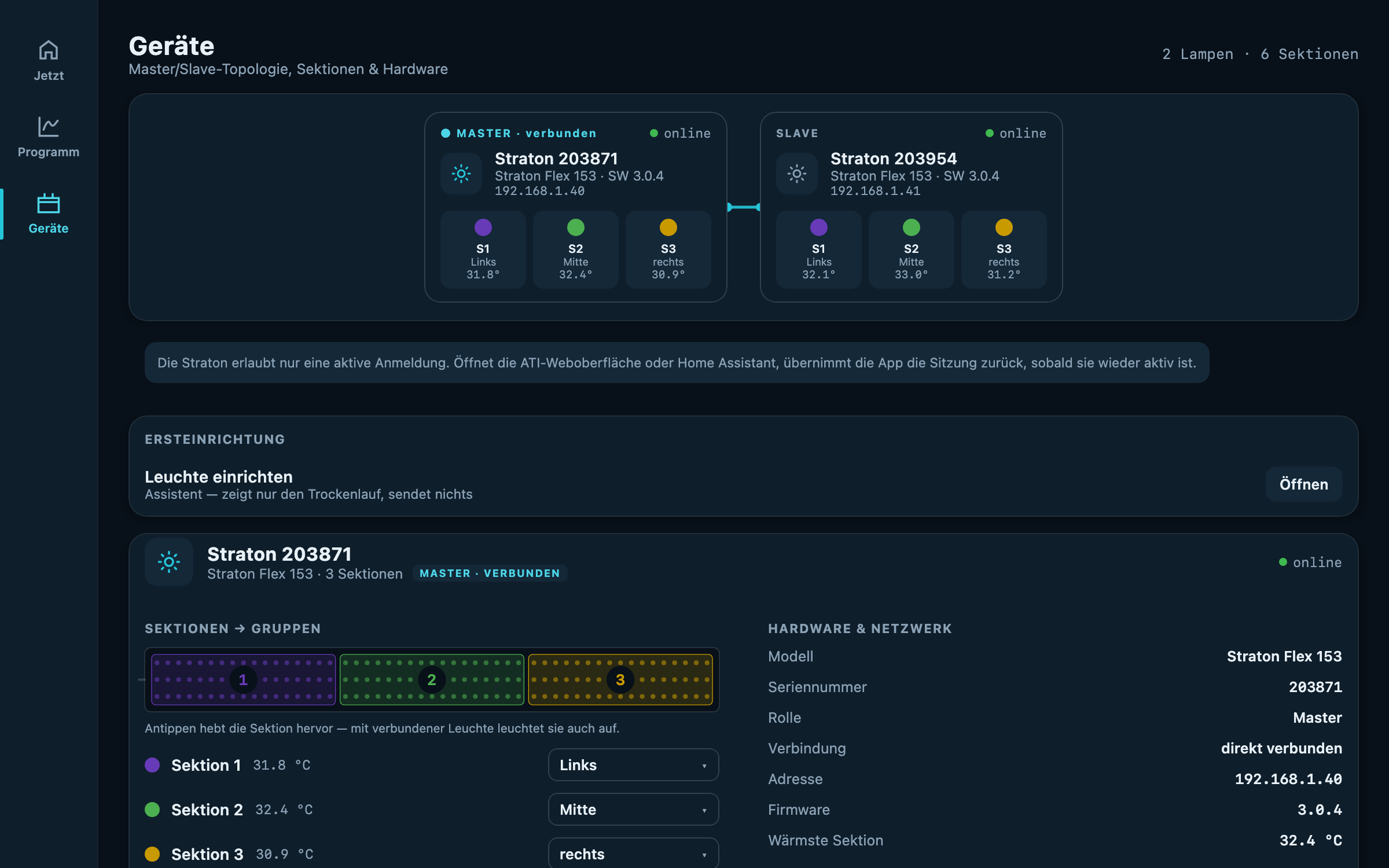This screenshot has height=868, width=1389.
Task: Open the rechts group dropdown for Sektion 3
Action: click(x=634, y=854)
